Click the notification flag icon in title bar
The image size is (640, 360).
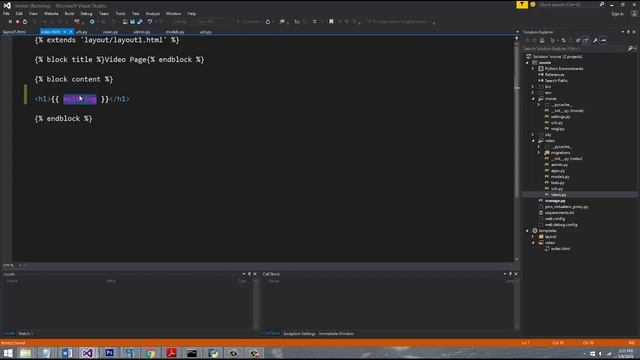click(x=522, y=4)
